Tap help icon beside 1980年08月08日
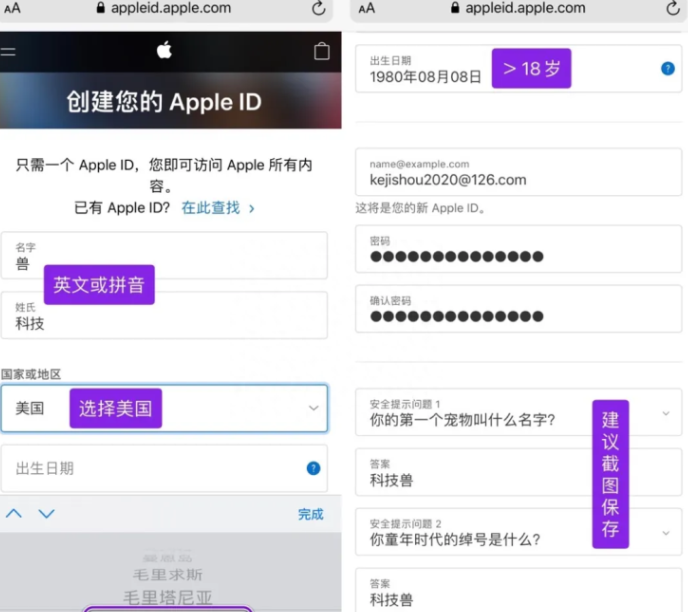Image resolution: width=688 pixels, height=612 pixels. 668,68
